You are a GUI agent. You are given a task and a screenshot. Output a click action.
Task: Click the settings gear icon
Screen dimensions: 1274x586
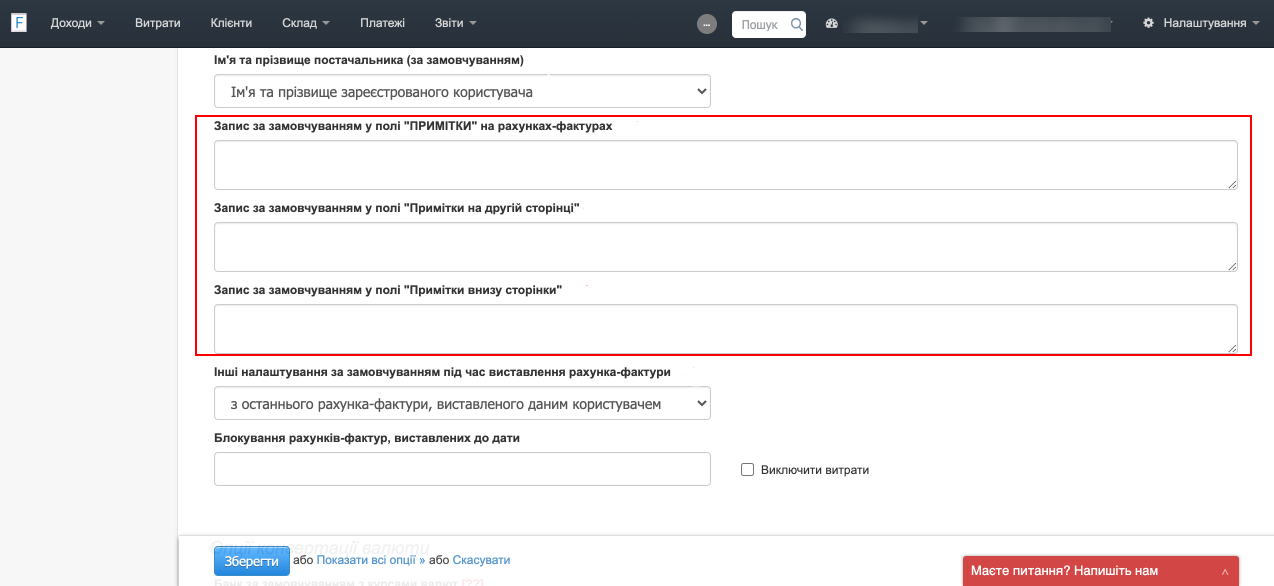coord(1148,23)
